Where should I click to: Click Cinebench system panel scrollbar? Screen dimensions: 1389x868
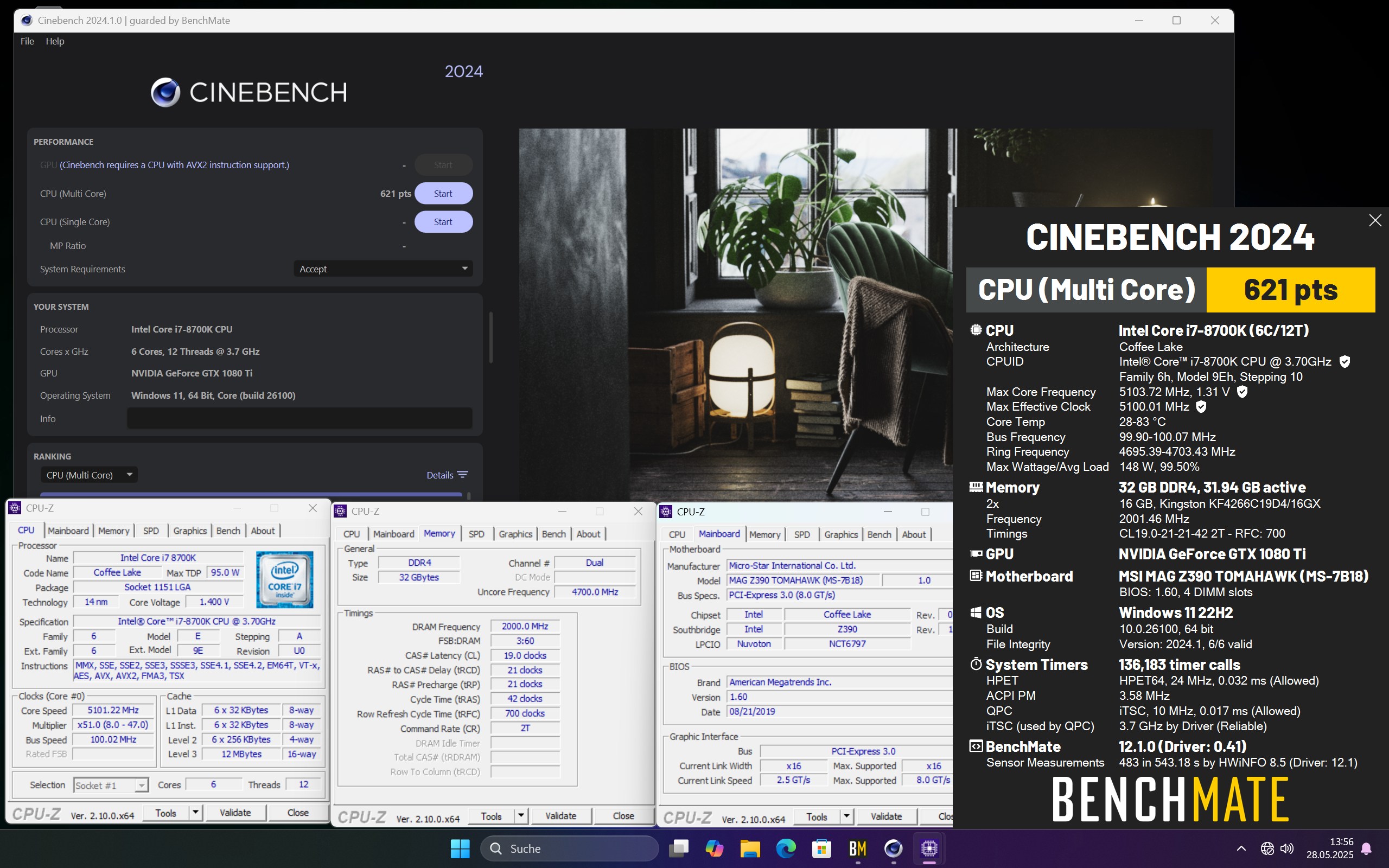[490, 337]
